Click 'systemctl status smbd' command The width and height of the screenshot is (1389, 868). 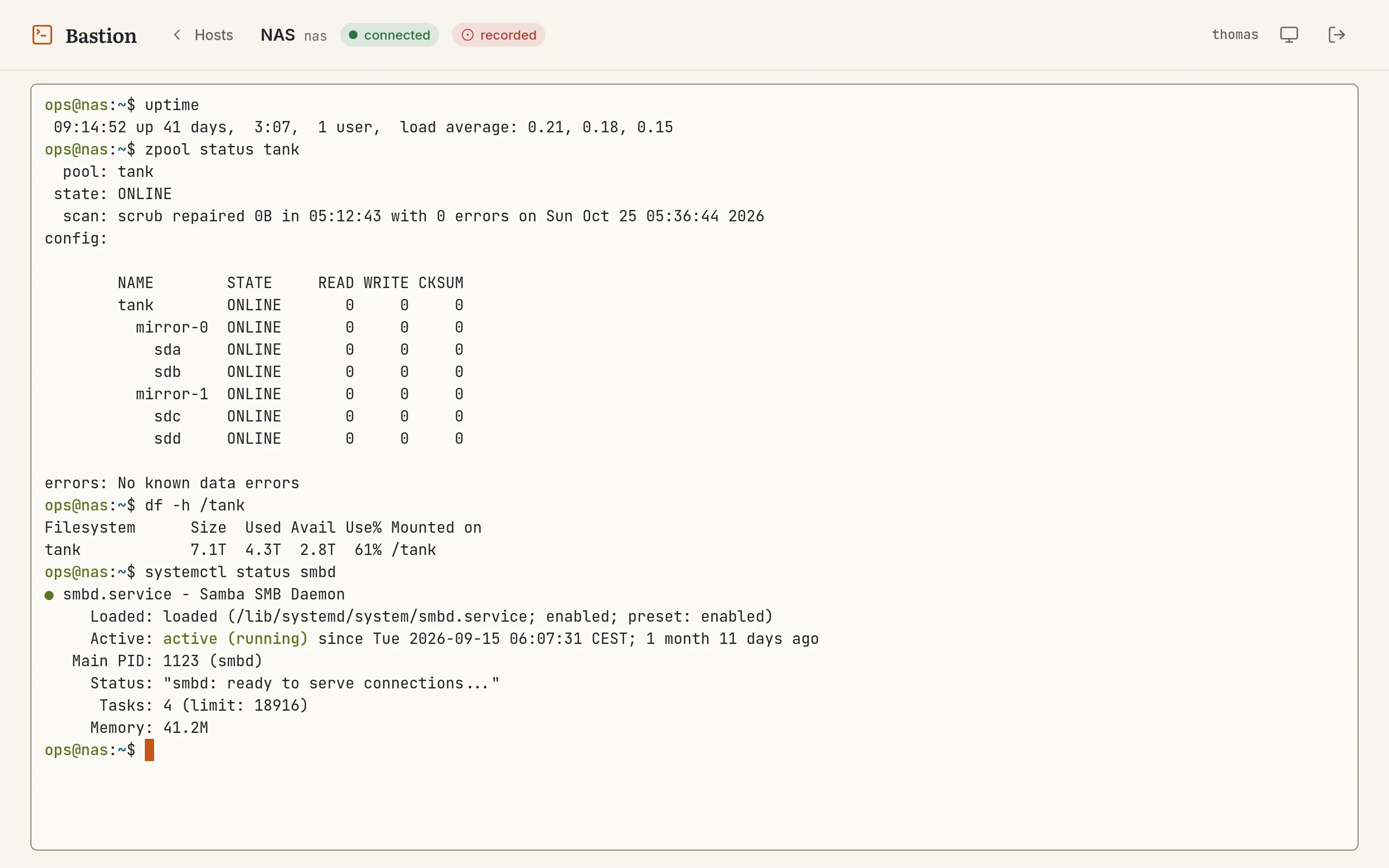(x=240, y=572)
